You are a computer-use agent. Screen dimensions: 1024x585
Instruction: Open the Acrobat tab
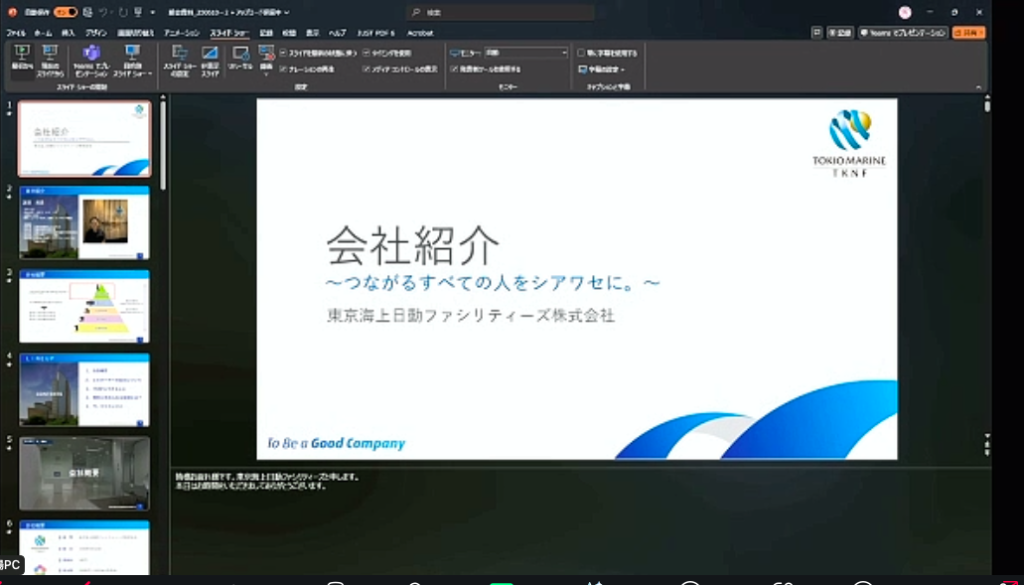click(x=420, y=33)
